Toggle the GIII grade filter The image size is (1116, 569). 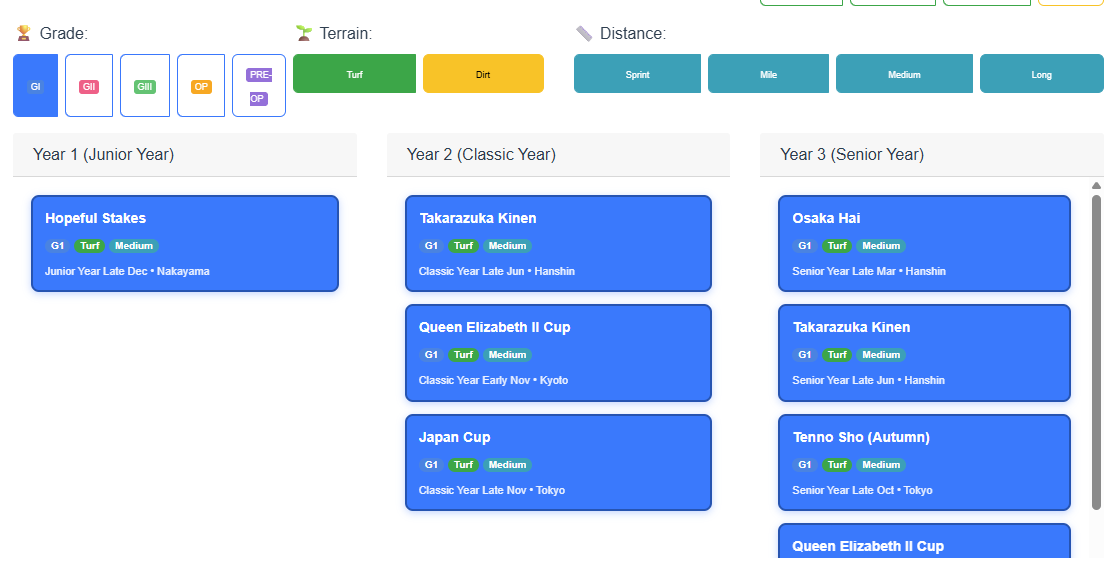point(145,85)
